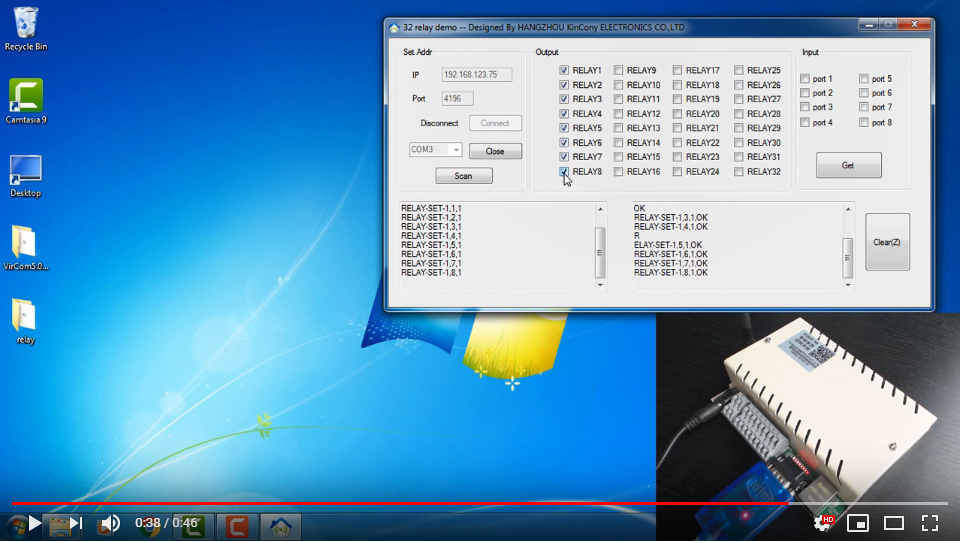Switch the video to miniplayer mode
Viewport: 960px width, 543px height.
(858, 523)
